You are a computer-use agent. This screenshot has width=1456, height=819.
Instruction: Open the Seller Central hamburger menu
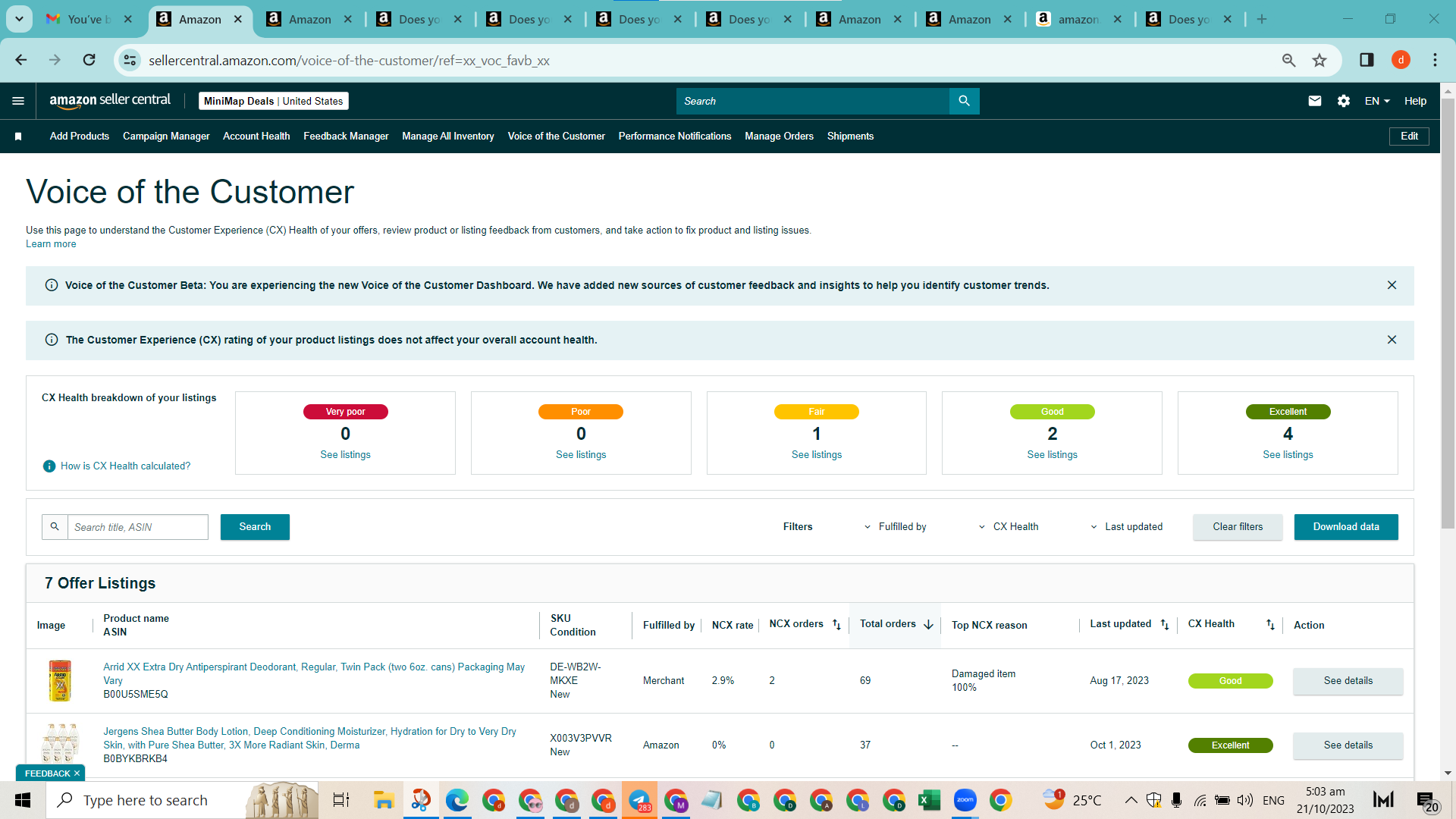(18, 101)
